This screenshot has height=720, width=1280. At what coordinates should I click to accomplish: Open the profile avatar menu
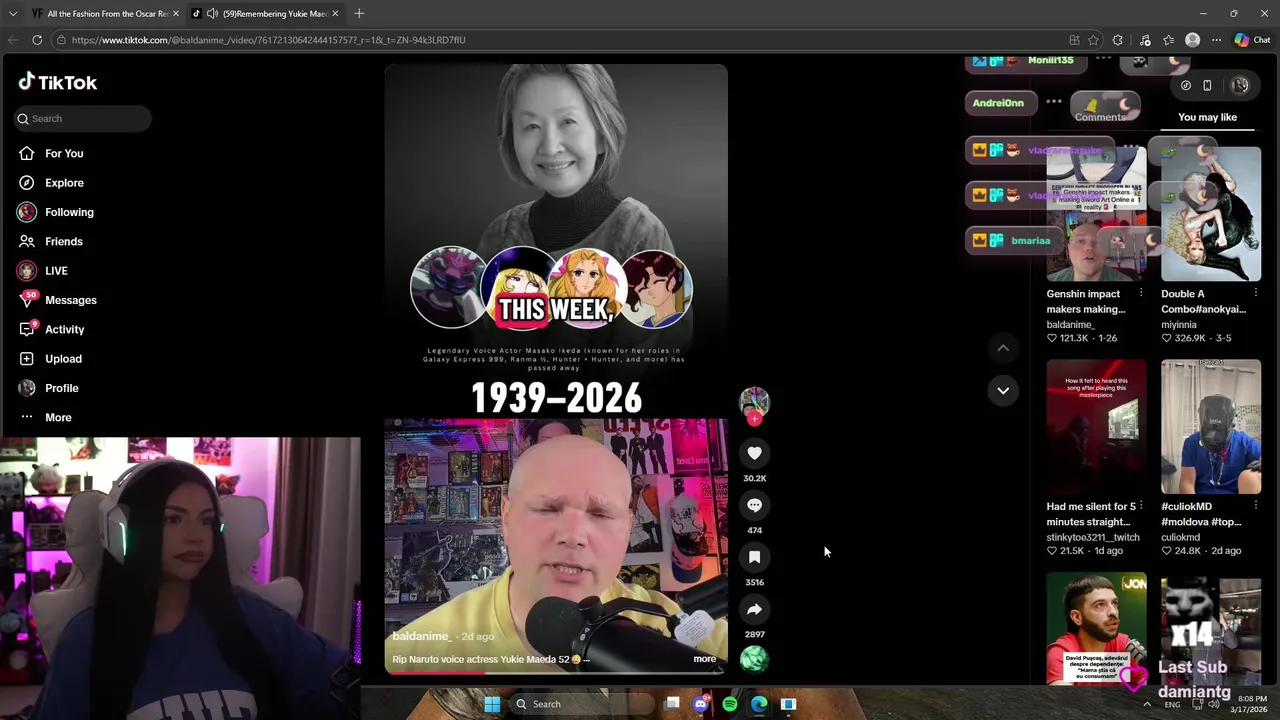click(1240, 86)
